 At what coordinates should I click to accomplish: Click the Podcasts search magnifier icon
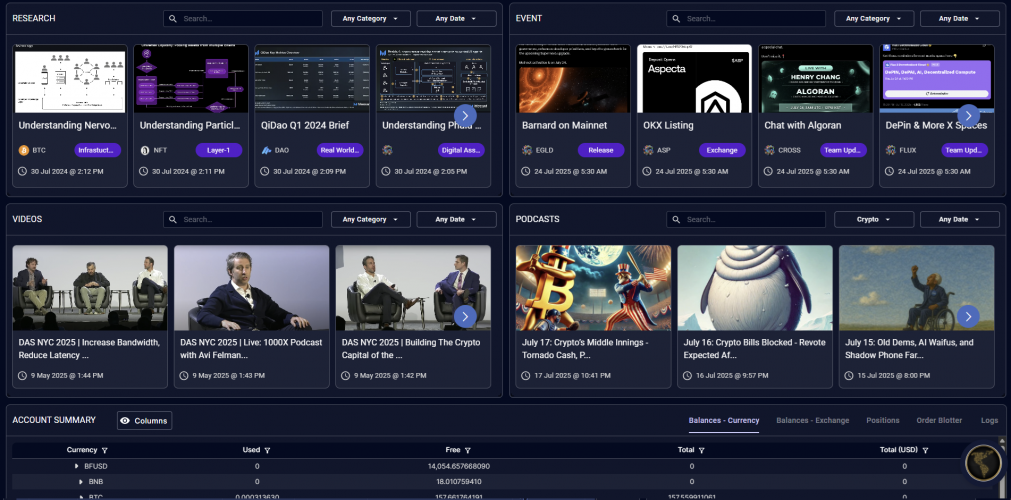pos(676,219)
